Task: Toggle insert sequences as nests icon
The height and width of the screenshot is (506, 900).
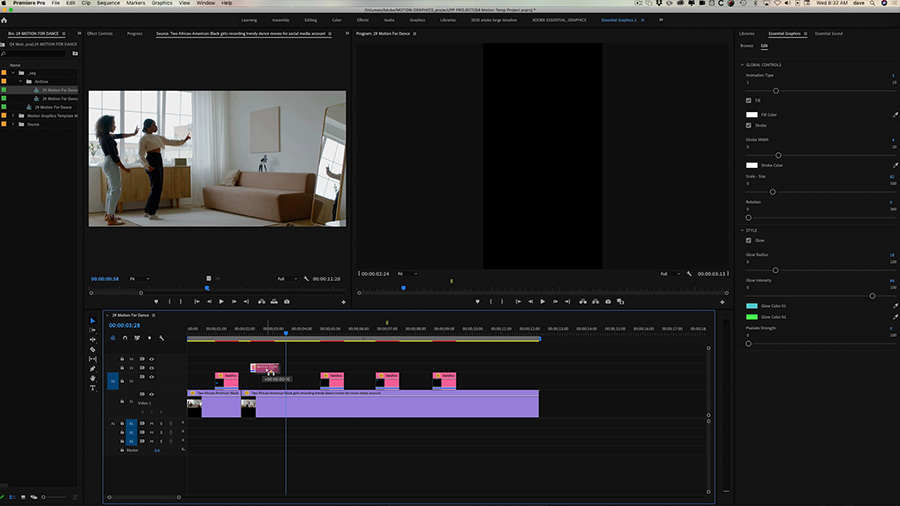Action: click(112, 338)
